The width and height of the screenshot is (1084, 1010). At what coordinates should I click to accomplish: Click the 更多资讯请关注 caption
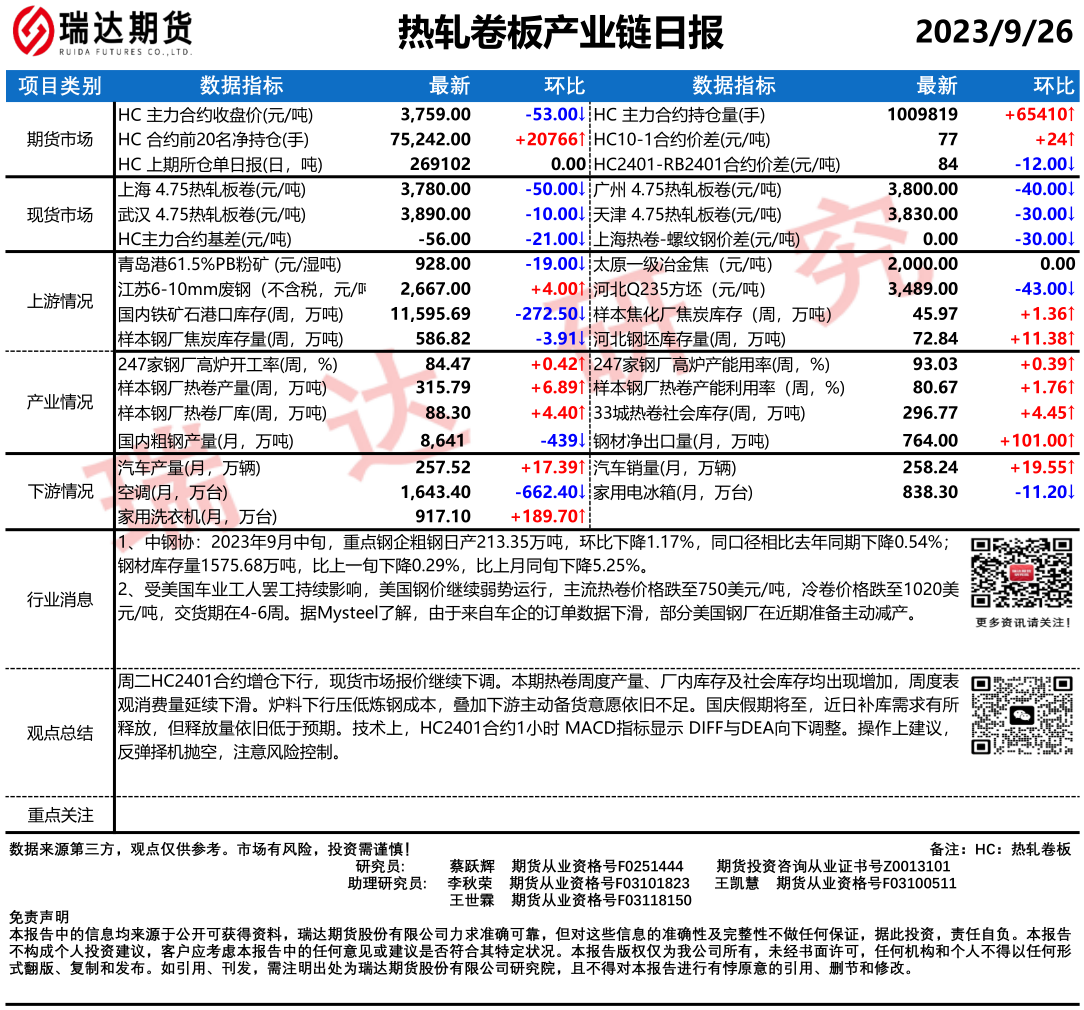[x=1023, y=623]
